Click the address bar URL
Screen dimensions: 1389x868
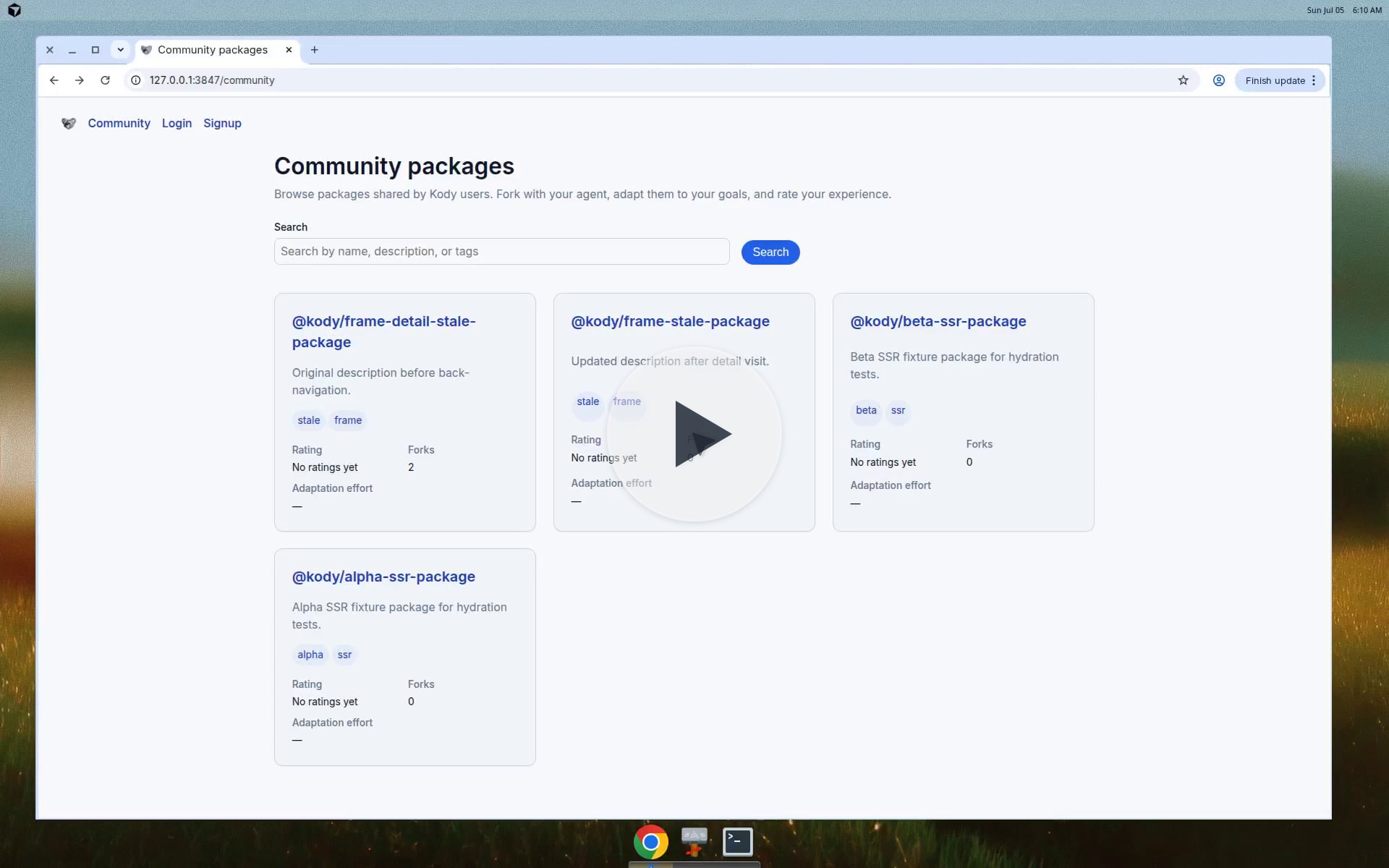click(212, 80)
